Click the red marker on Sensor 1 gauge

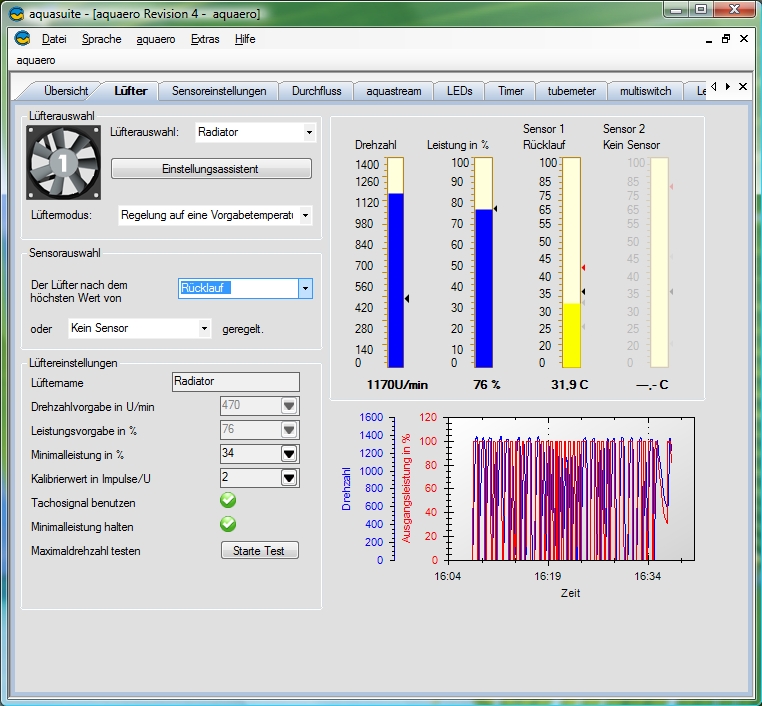click(x=584, y=268)
